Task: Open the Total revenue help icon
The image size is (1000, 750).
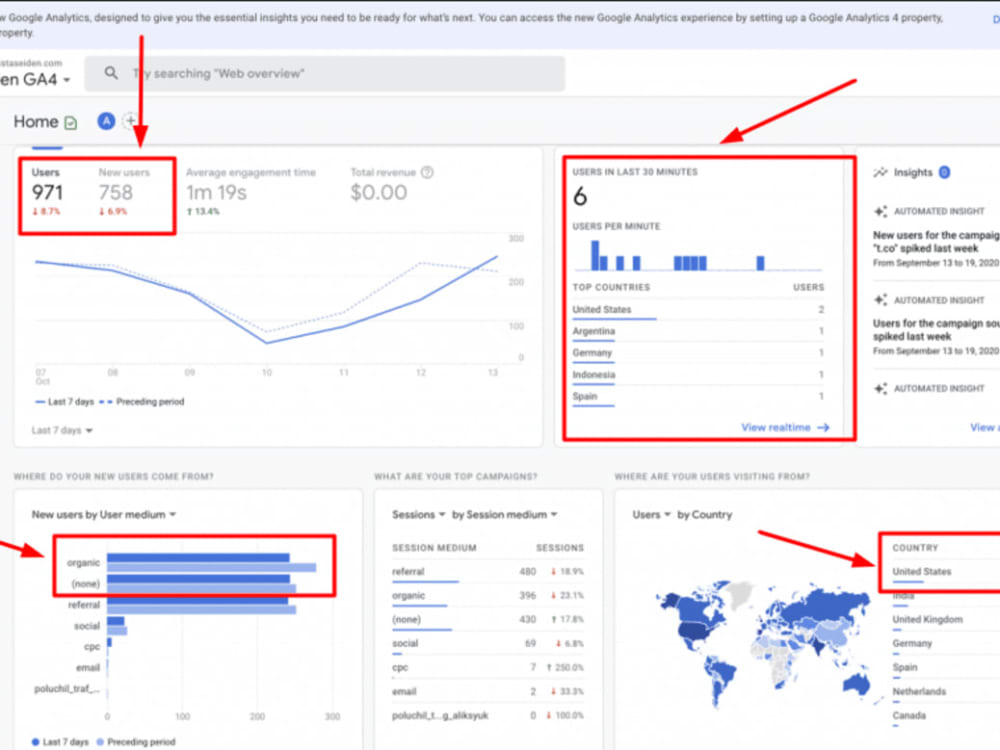Action: 427,172
